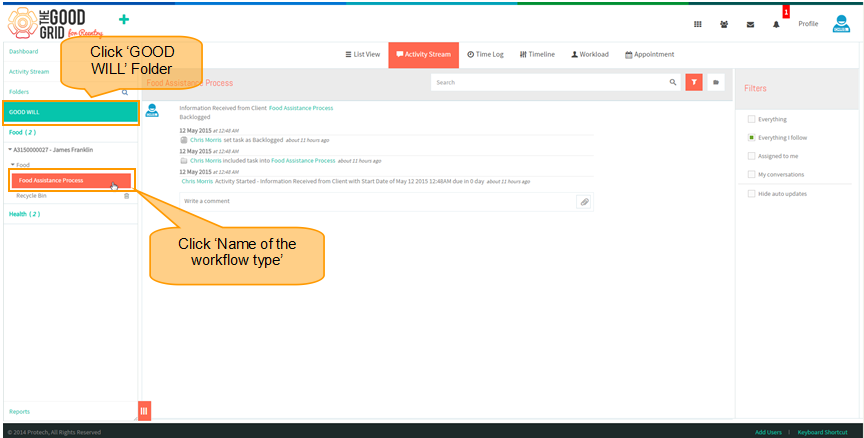Open the notifications bell icon
This screenshot has width=864, height=438.
coord(776,24)
